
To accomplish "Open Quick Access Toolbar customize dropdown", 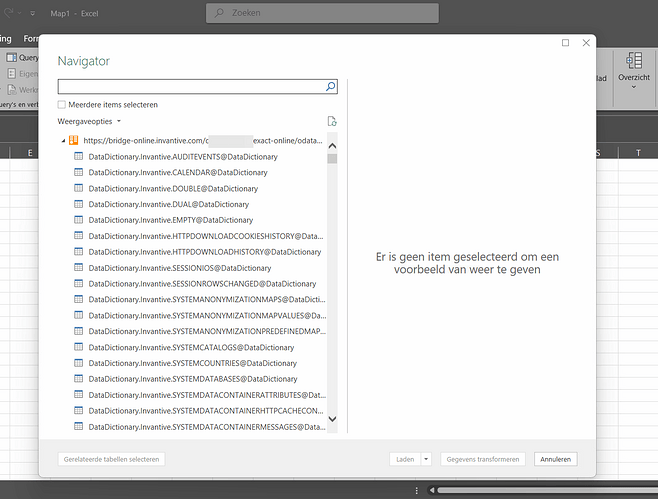I will [33, 13].
